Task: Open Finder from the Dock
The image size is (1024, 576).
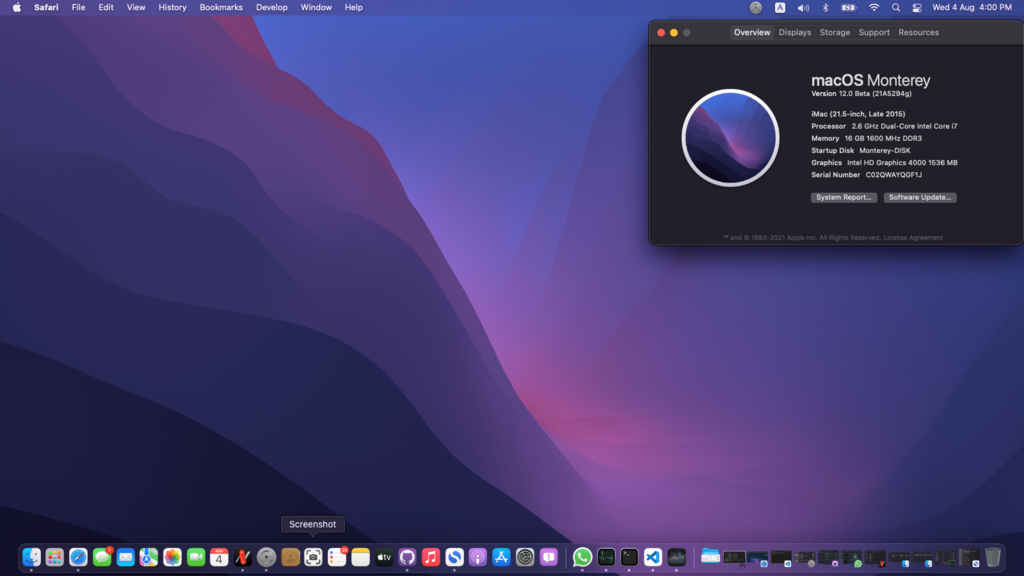Action: coord(31,557)
